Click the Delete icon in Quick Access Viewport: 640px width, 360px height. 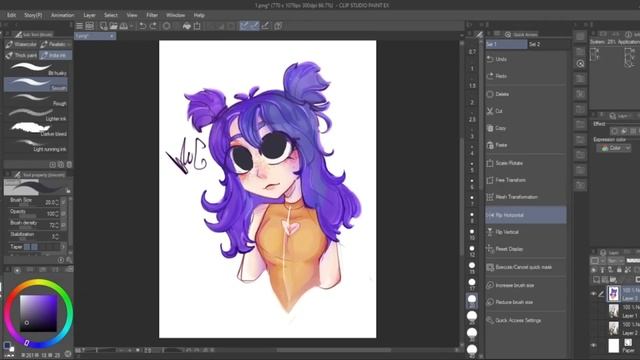coord(490,94)
